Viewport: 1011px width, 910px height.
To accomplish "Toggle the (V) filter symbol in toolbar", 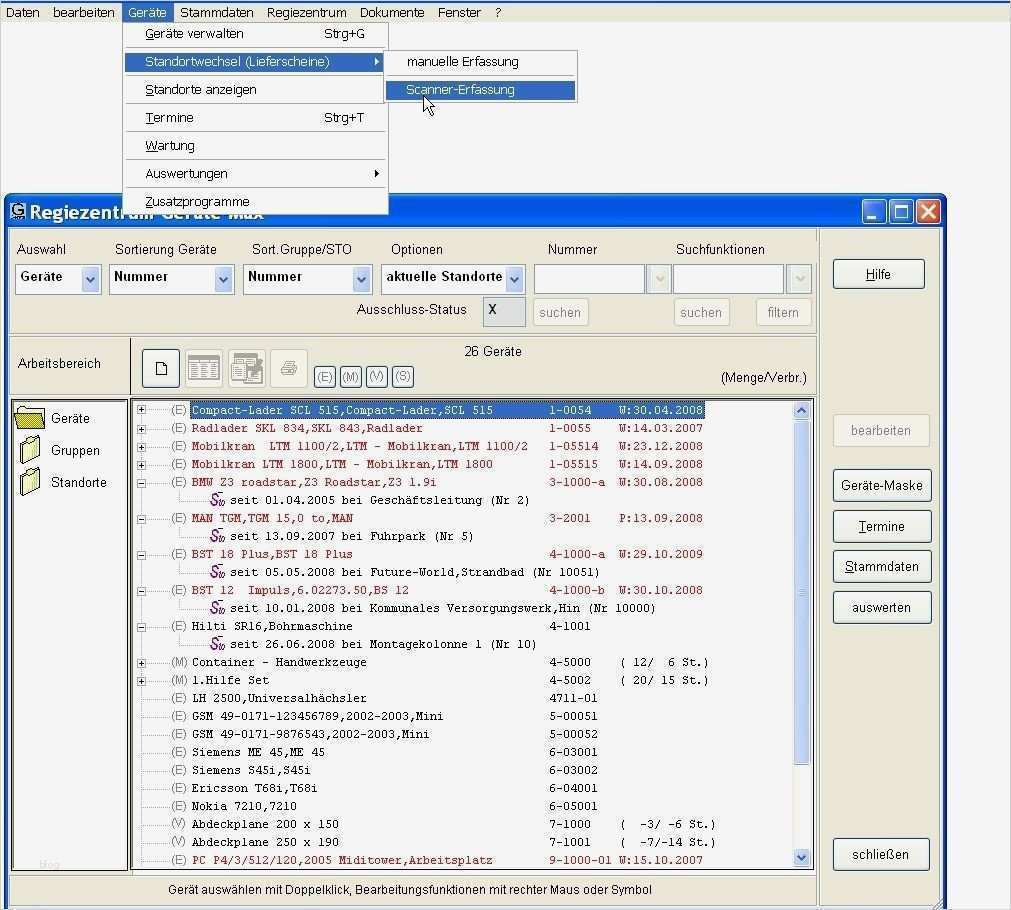I will pos(377,377).
